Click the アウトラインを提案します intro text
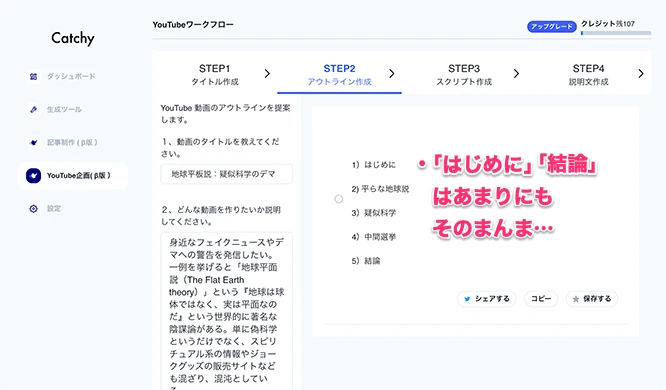This screenshot has width=666, height=390. 226,114
